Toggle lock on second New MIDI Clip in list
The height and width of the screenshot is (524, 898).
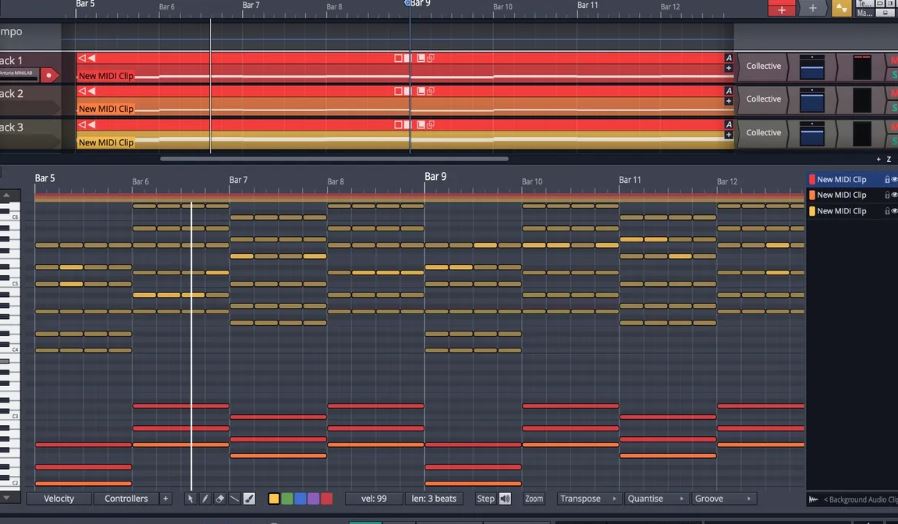(x=887, y=195)
